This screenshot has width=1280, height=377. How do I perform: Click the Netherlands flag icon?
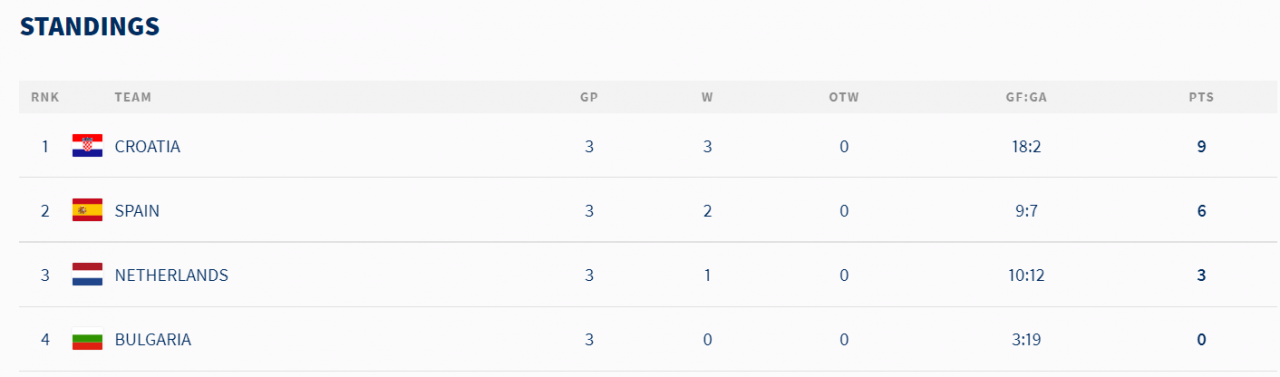(87, 275)
